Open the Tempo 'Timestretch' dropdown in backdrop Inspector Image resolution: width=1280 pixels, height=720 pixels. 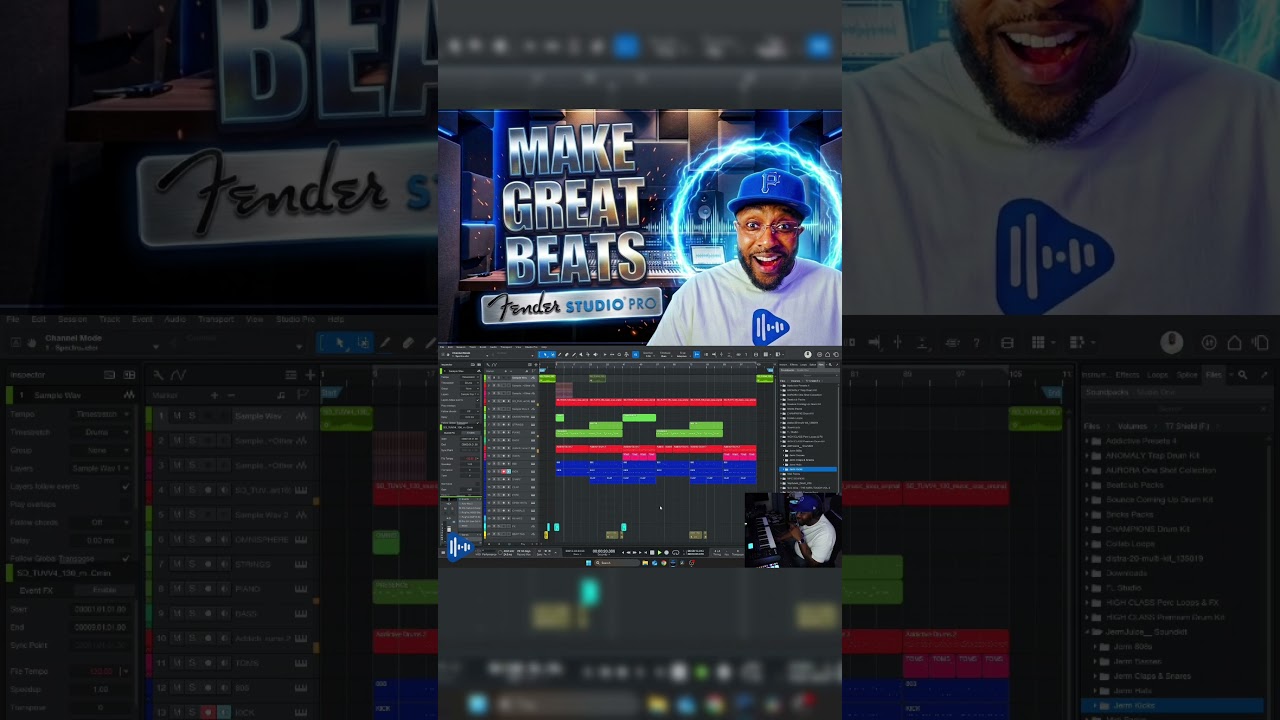pyautogui.click(x=103, y=414)
